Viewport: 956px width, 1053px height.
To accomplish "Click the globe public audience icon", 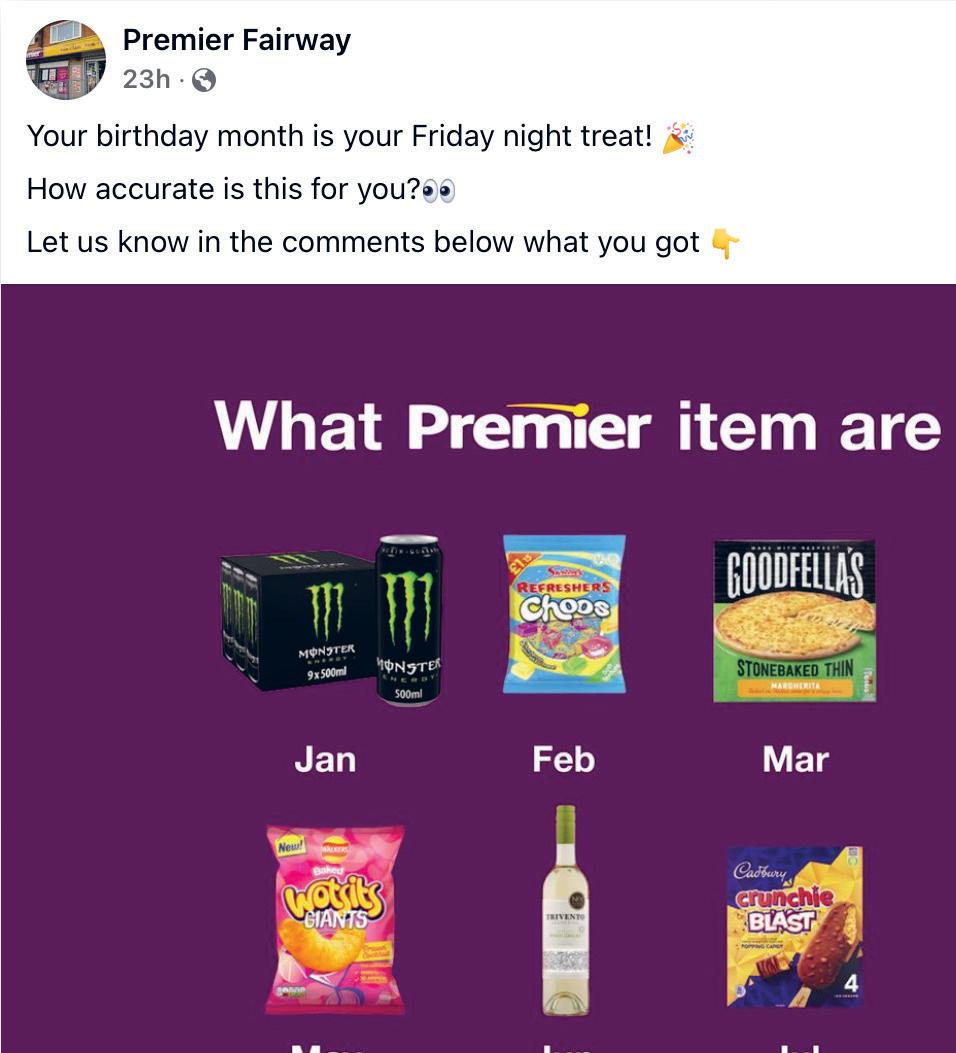I will click(204, 81).
